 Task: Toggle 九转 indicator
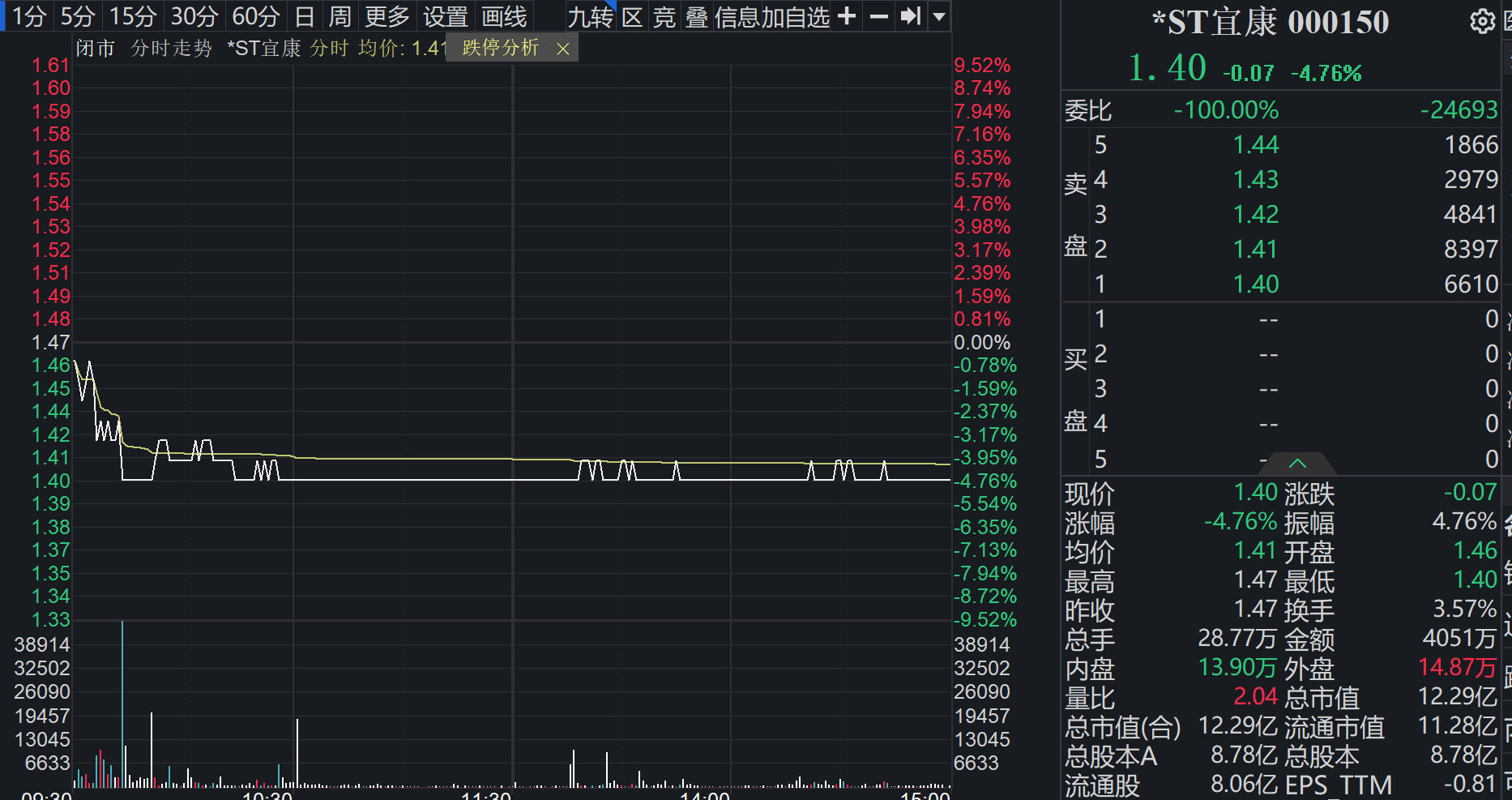[x=590, y=16]
